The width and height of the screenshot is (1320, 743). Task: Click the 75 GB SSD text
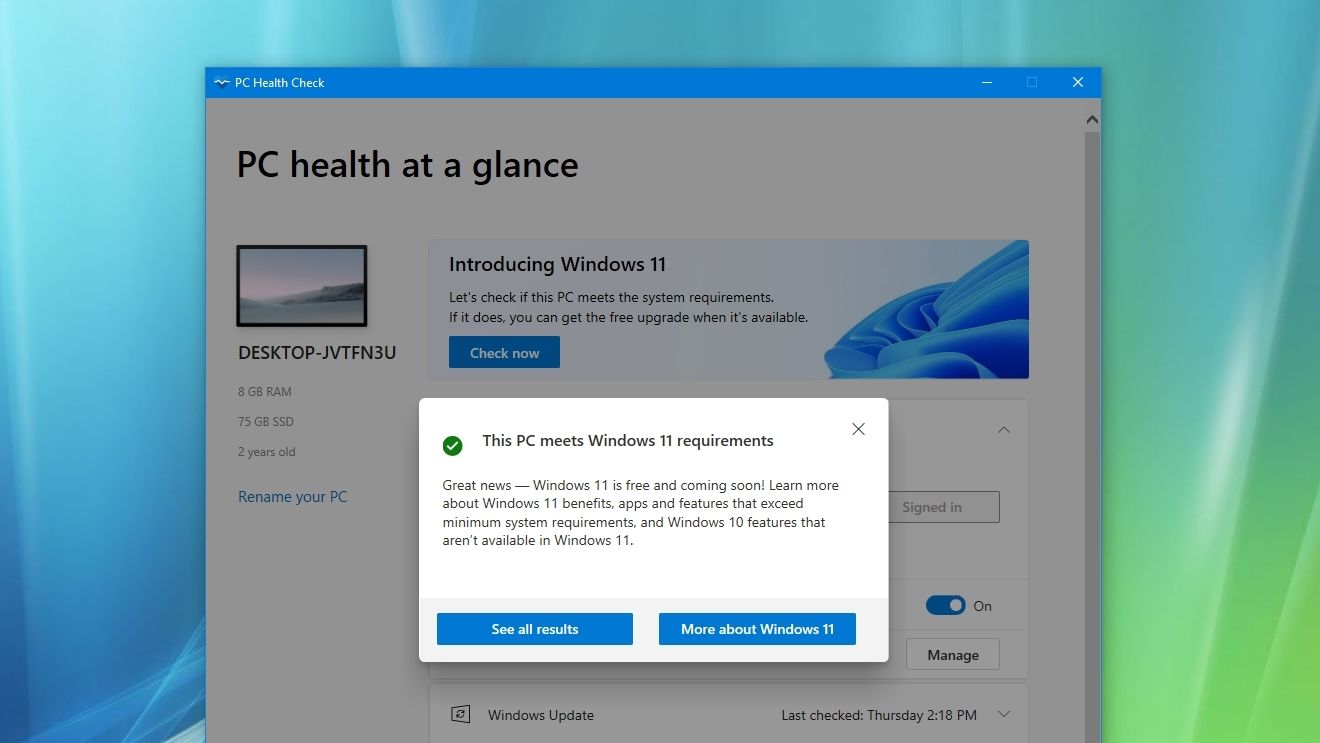coord(266,422)
